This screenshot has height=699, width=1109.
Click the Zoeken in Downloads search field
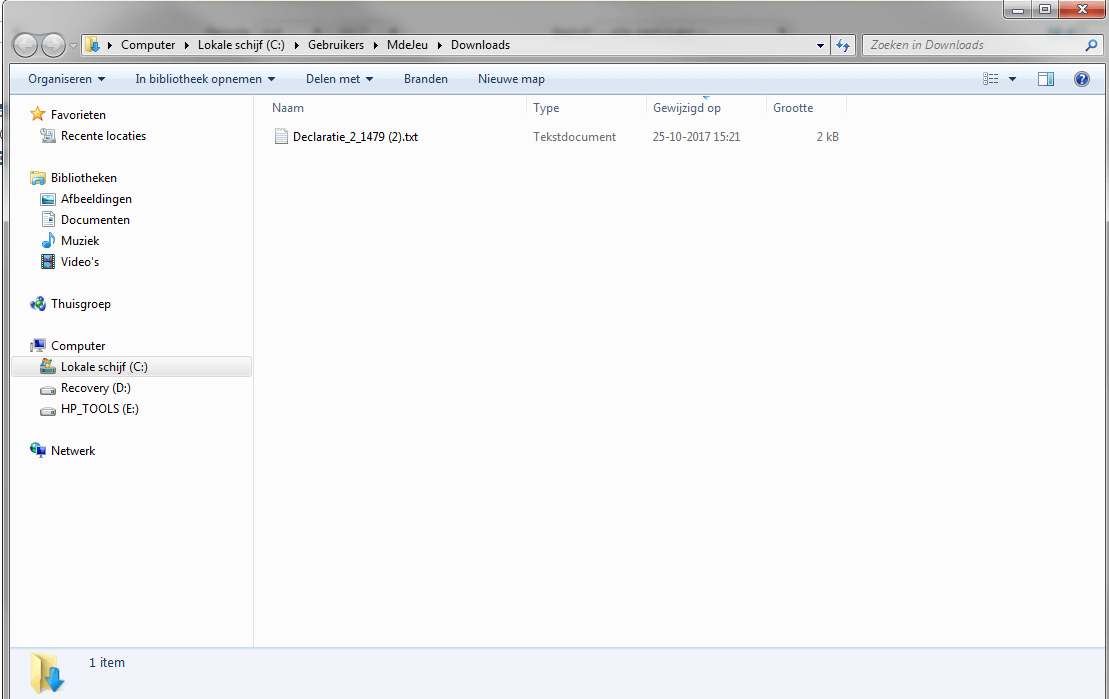coord(970,45)
